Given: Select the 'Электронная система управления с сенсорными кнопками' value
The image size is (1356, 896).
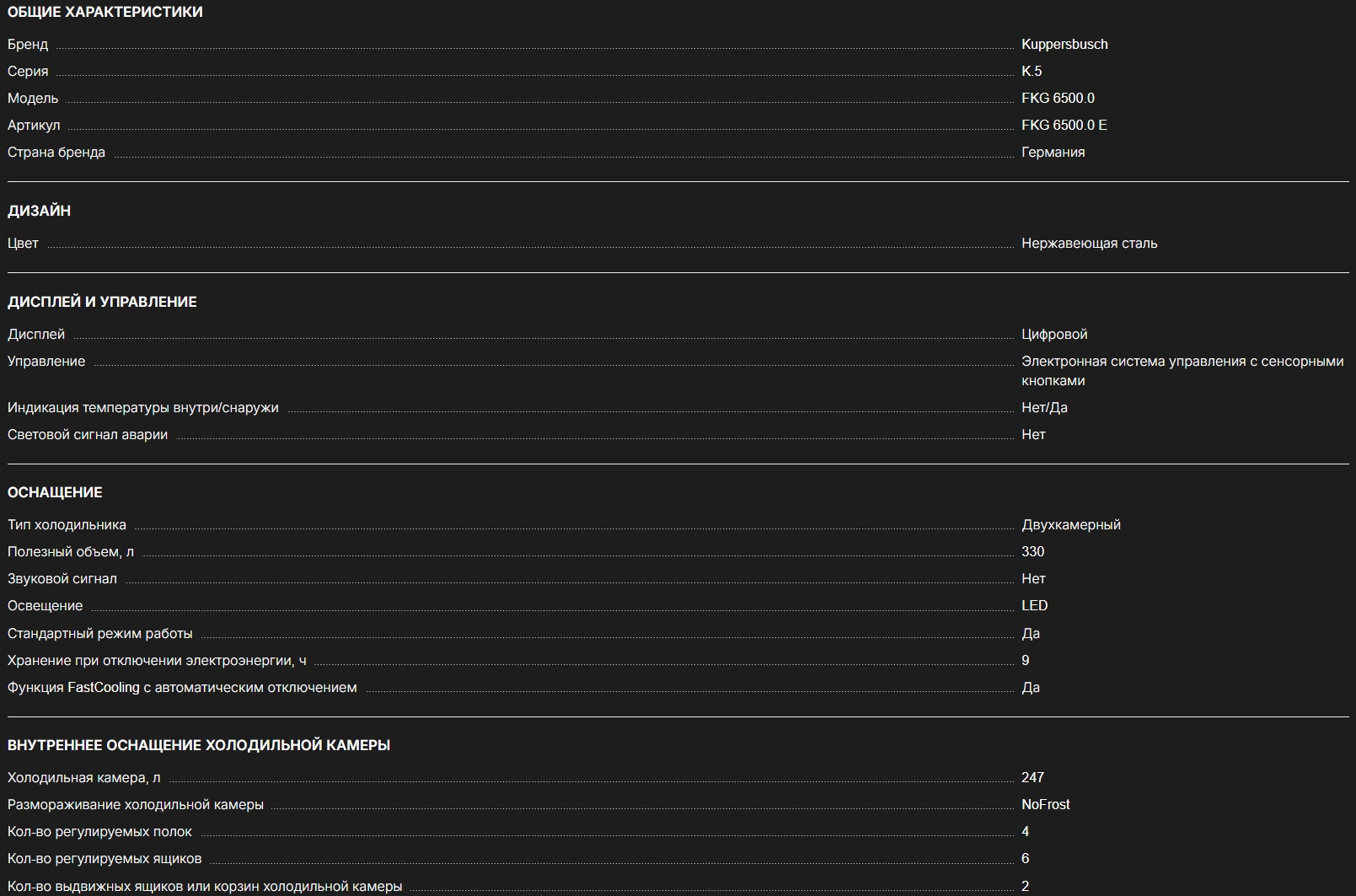Looking at the screenshot, I should pos(1182,371).
